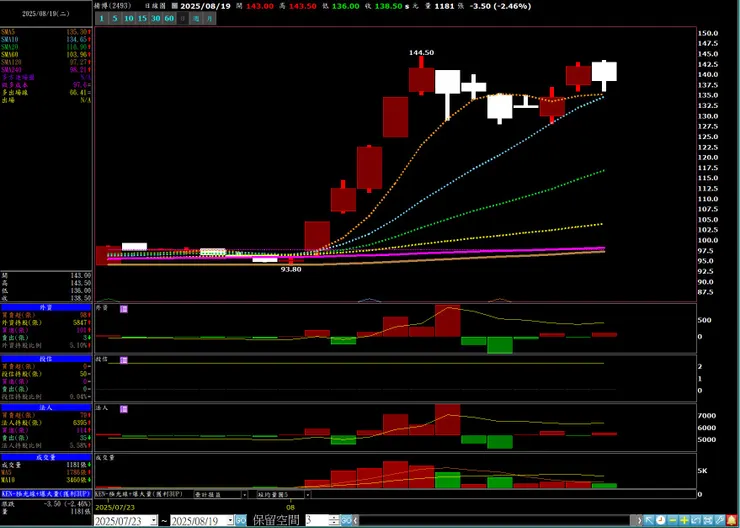Click the SMA10 indicator row

[46, 40]
